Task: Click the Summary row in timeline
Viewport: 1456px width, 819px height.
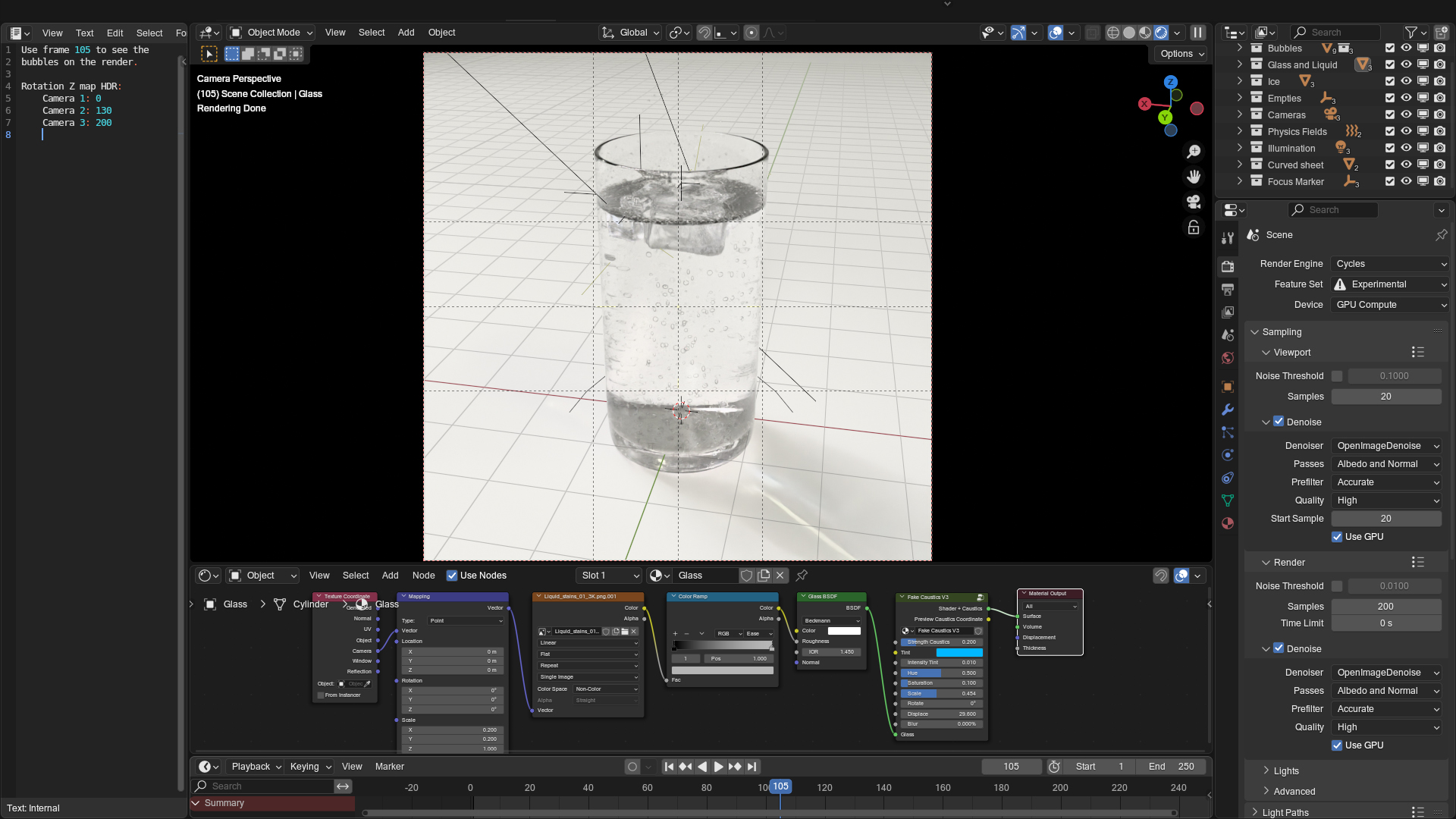Action: (272, 803)
